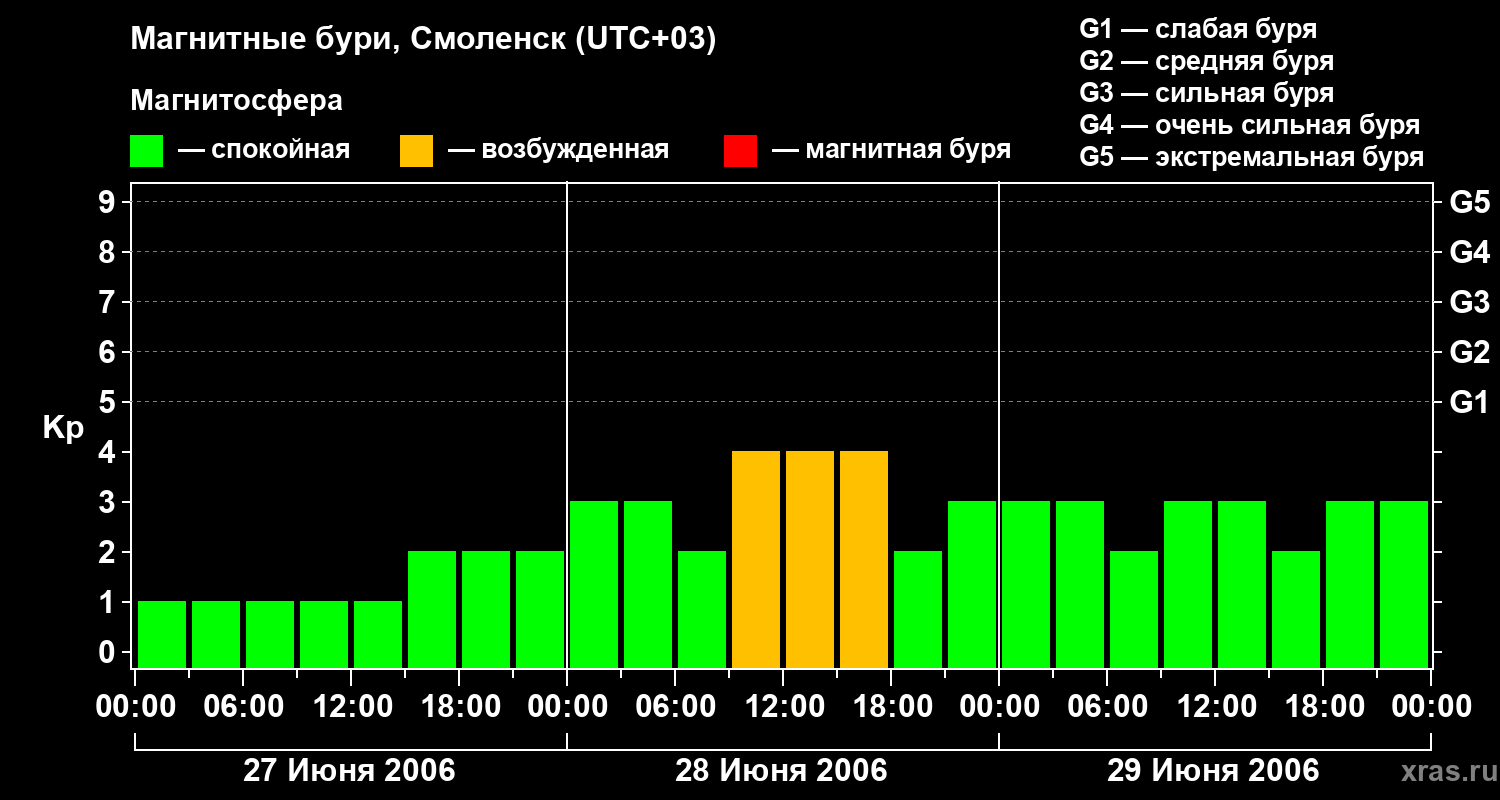Image resolution: width=1500 pixels, height=800 pixels.
Task: Select the 28 Июня 2006 date label
Action: coord(781,771)
